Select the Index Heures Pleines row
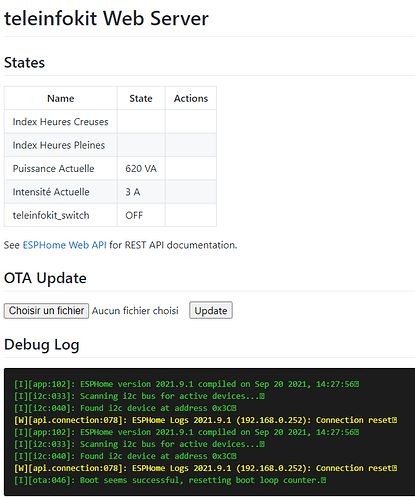Image resolution: width=415 pixels, height=500 pixels. [x=110, y=145]
